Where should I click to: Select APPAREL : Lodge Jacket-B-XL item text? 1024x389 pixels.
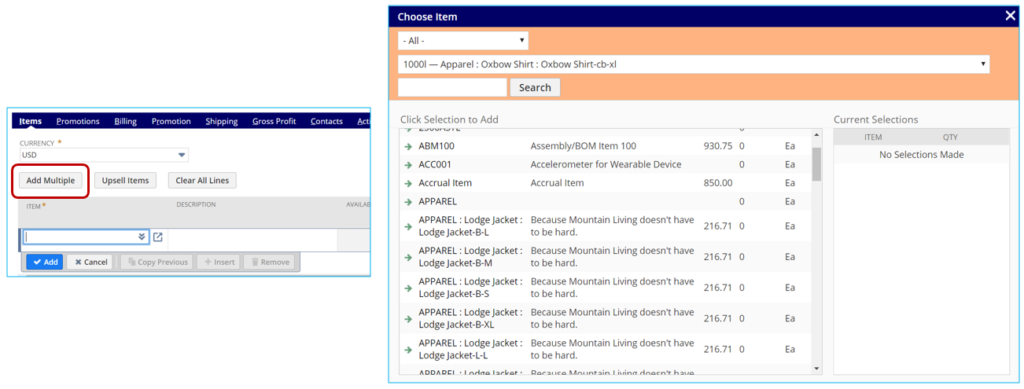[x=470, y=319]
